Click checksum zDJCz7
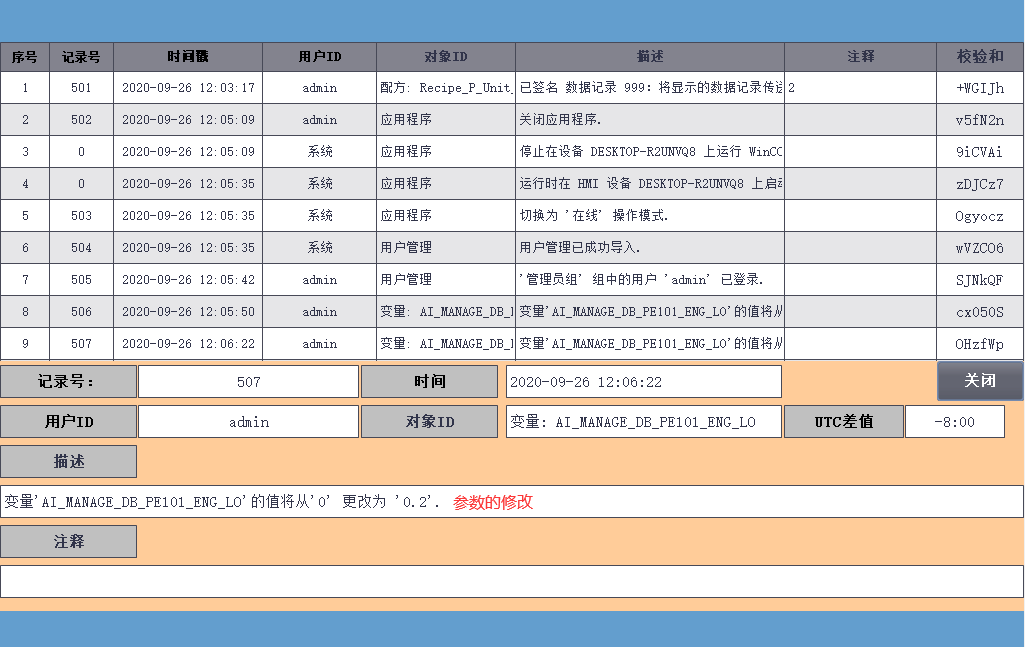 pyautogui.click(x=980, y=184)
